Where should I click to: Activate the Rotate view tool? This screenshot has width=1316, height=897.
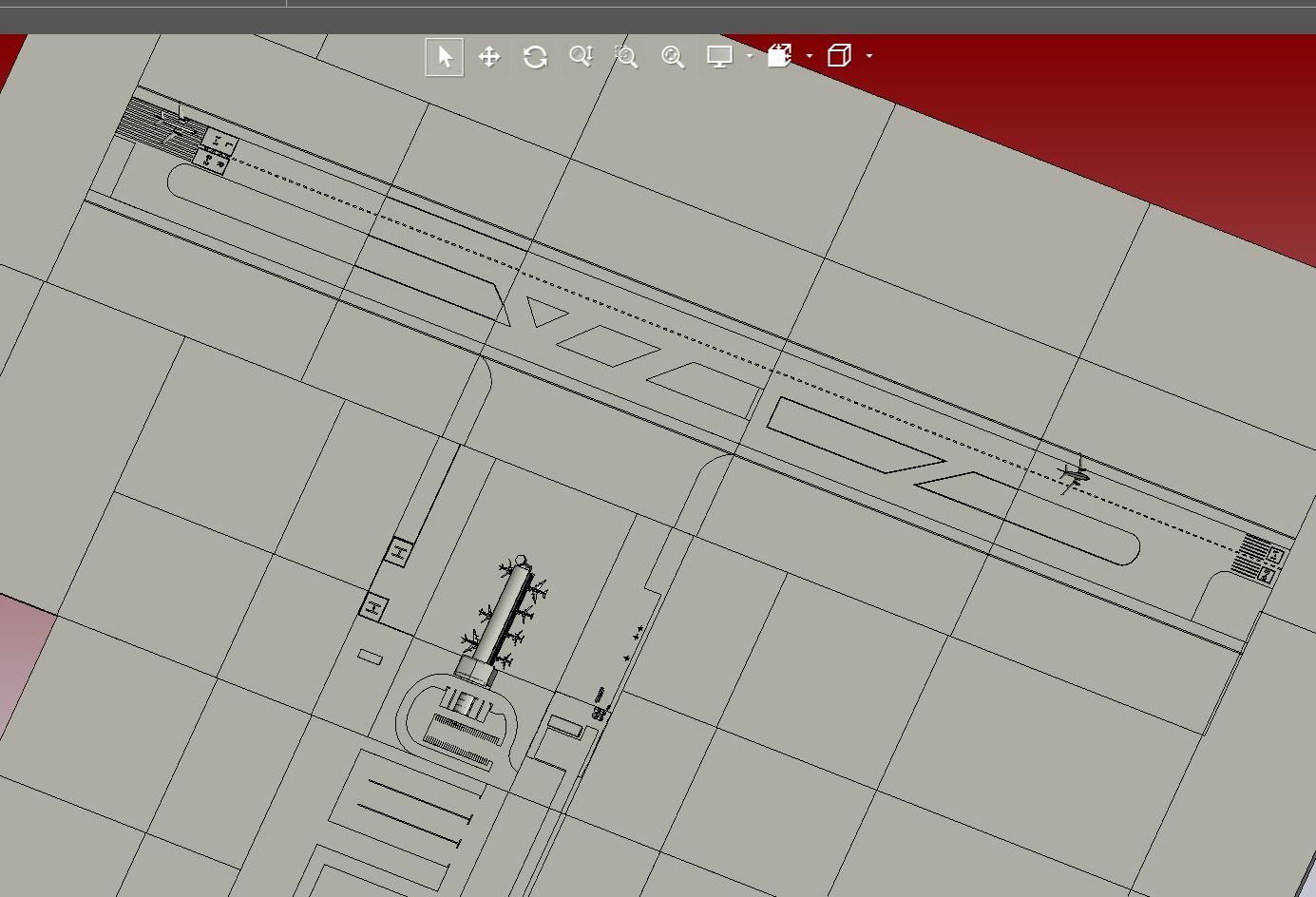point(535,57)
